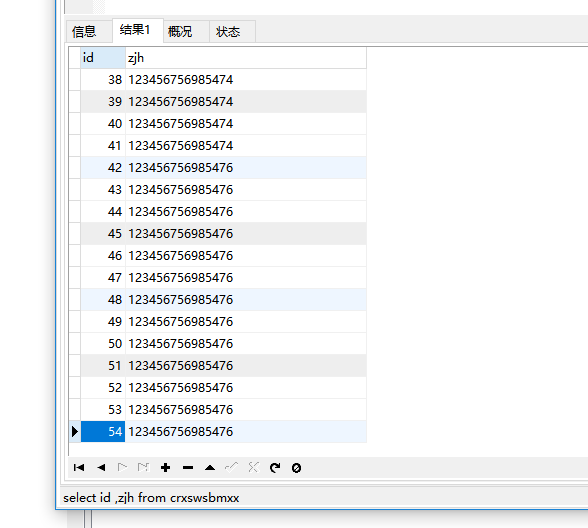Go to next record arrow
The width and height of the screenshot is (588, 528).
[x=122, y=468]
